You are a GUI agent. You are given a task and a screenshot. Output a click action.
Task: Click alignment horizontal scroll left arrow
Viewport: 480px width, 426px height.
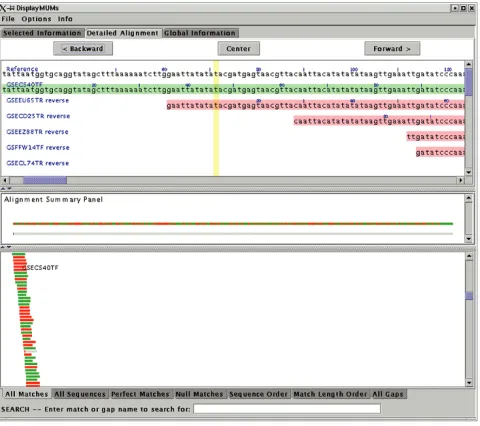(5, 180)
